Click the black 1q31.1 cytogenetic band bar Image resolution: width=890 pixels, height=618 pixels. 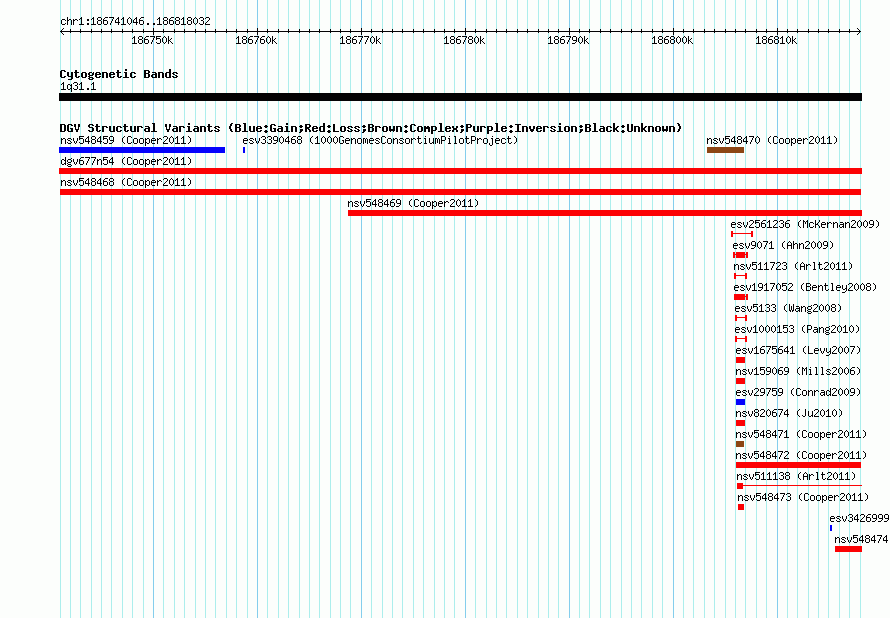coord(460,97)
